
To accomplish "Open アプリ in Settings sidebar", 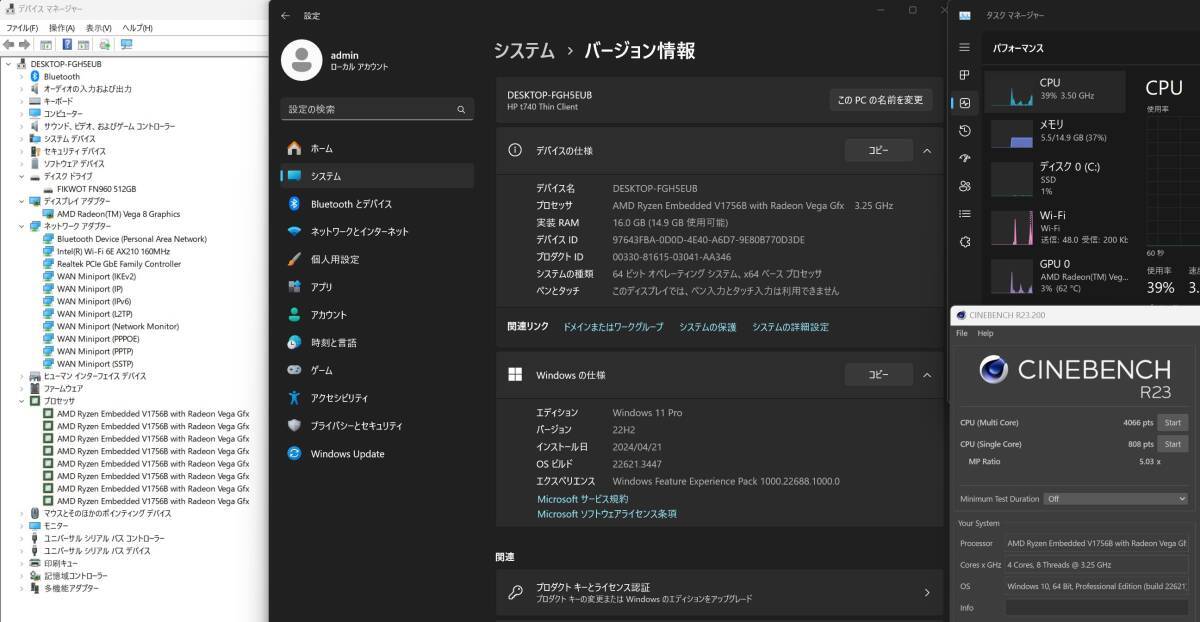I will pos(377,287).
